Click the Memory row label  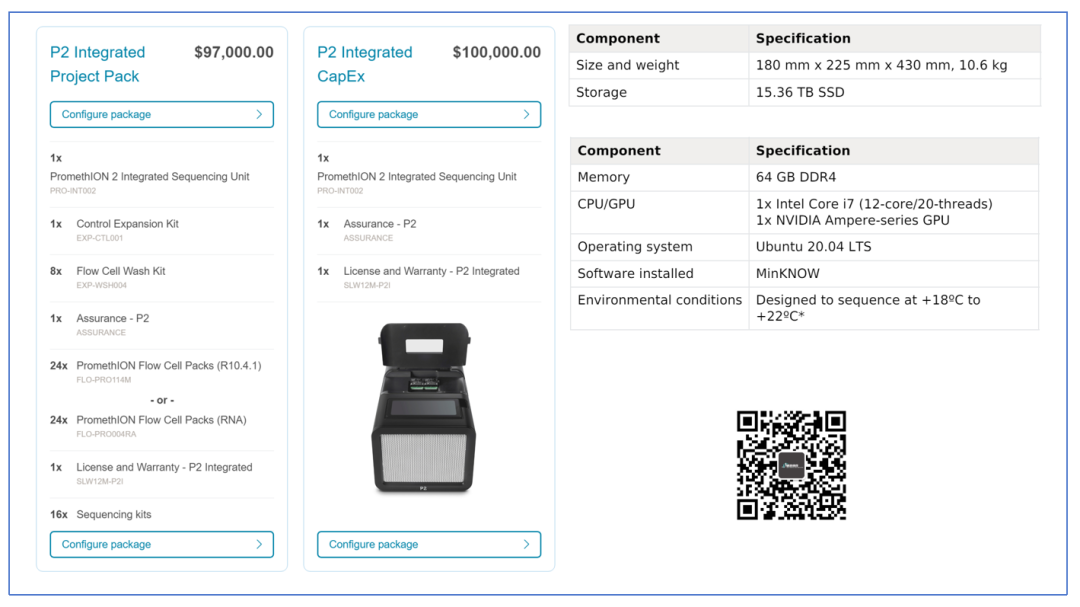click(603, 177)
